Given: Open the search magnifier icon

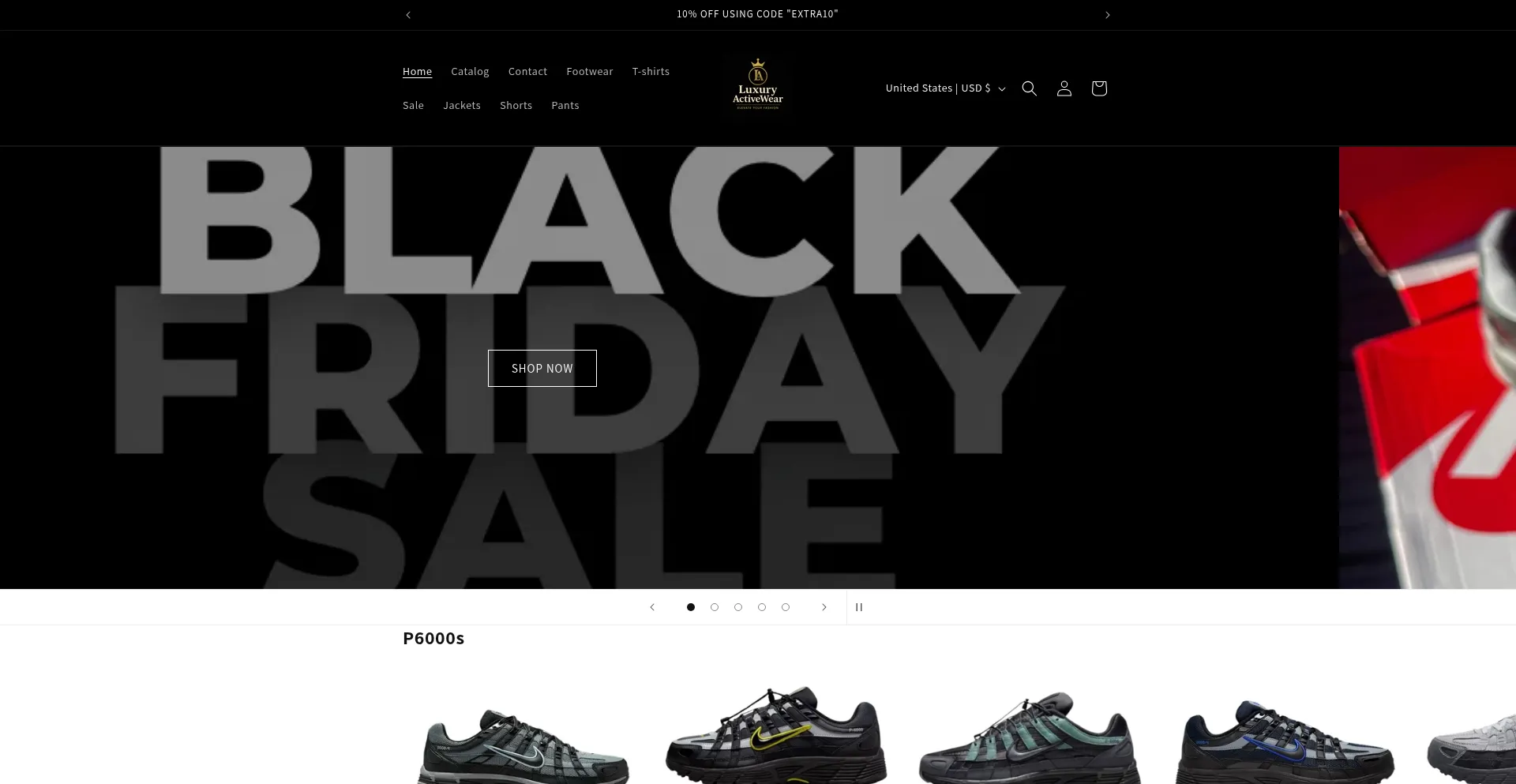Looking at the screenshot, I should [x=1029, y=88].
